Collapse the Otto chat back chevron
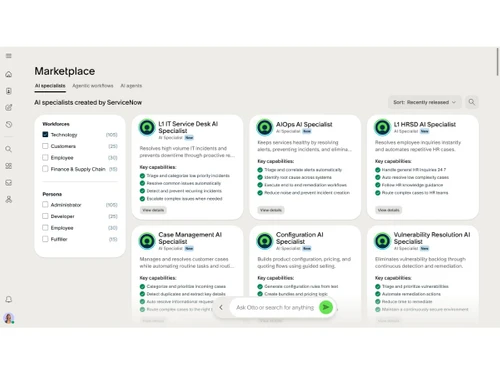 pos(221,307)
